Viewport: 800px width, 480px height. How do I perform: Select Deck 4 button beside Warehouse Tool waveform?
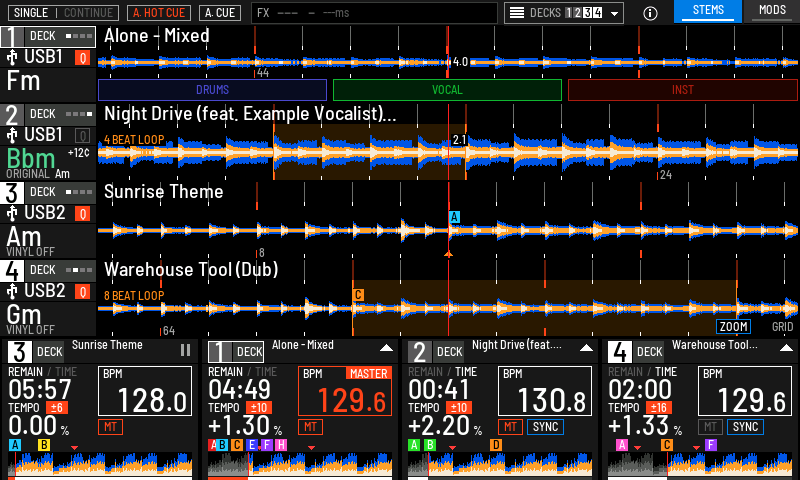(x=48, y=270)
